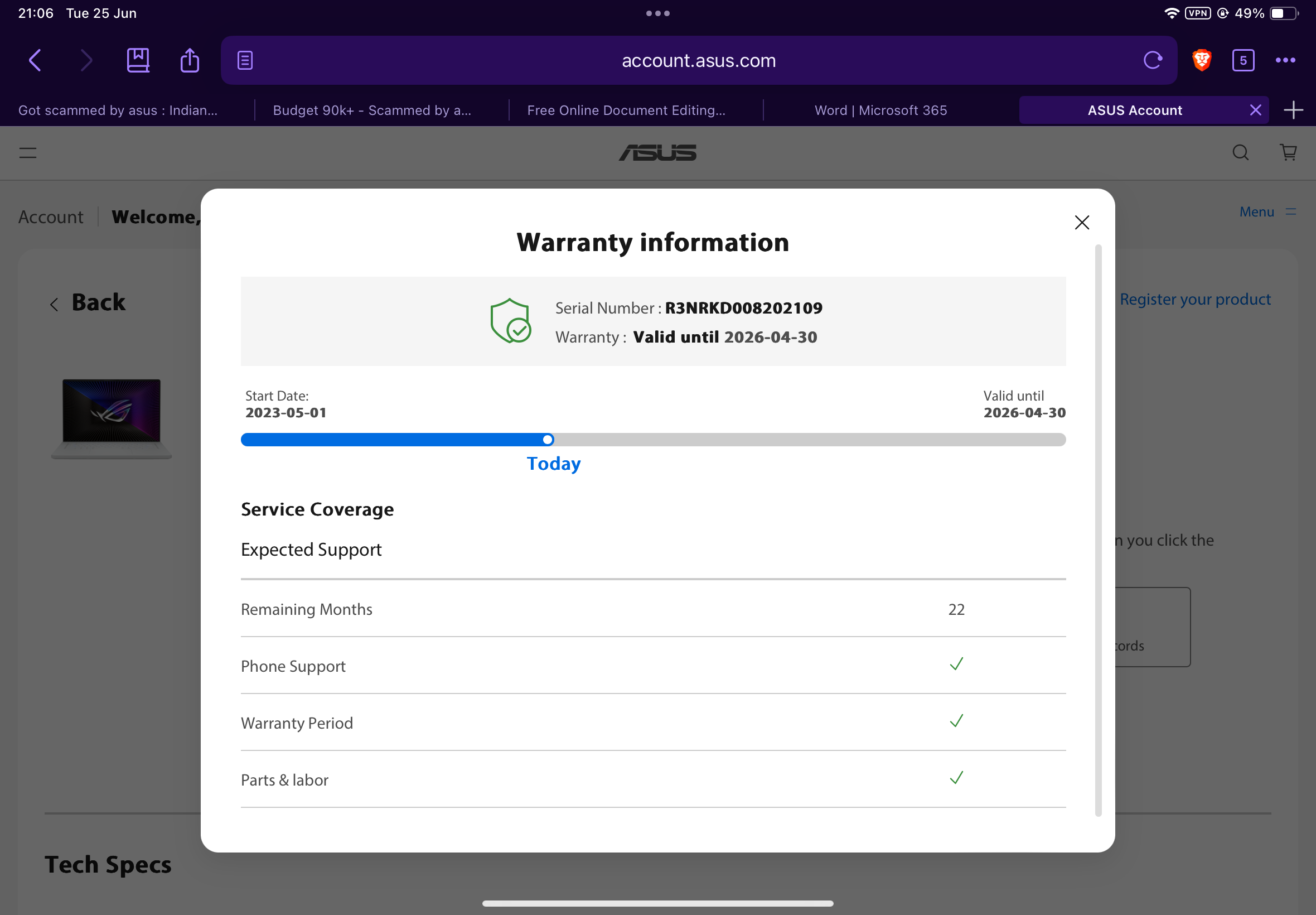This screenshot has height=915, width=1316.
Task: Click the account.asus.com address bar
Action: (x=699, y=60)
